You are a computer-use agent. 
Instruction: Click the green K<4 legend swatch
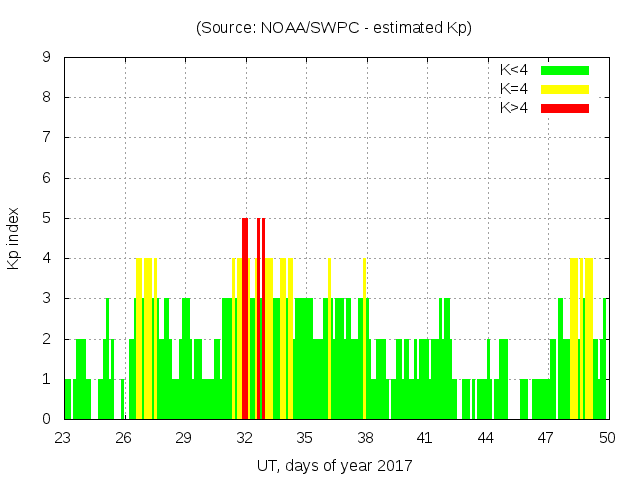[565, 70]
